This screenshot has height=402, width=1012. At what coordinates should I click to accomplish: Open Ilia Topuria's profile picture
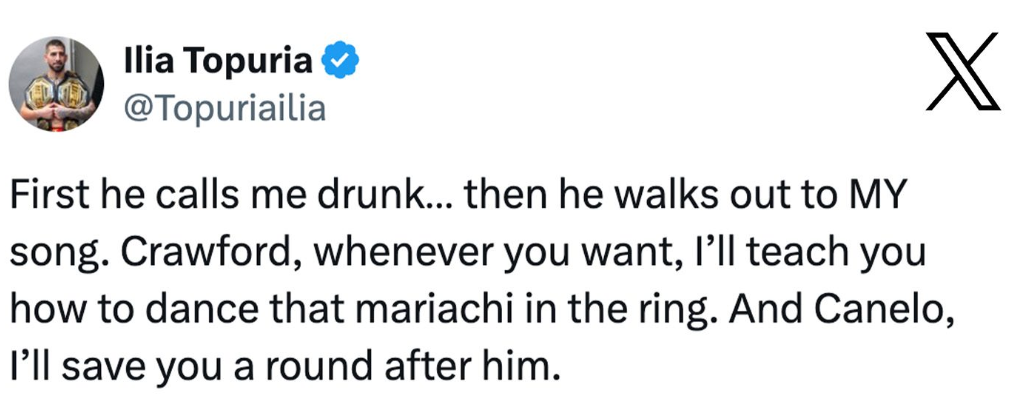56,84
